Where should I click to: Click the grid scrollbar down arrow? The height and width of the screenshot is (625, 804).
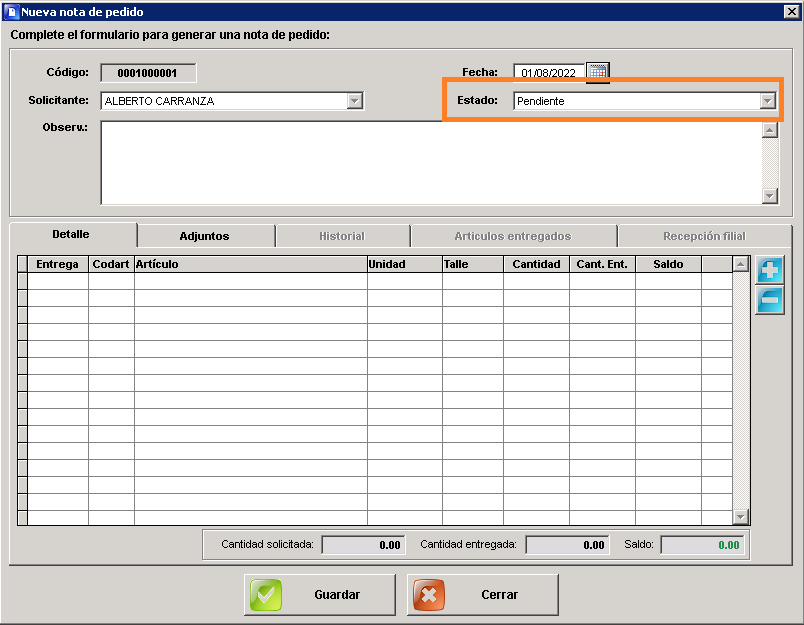(740, 517)
